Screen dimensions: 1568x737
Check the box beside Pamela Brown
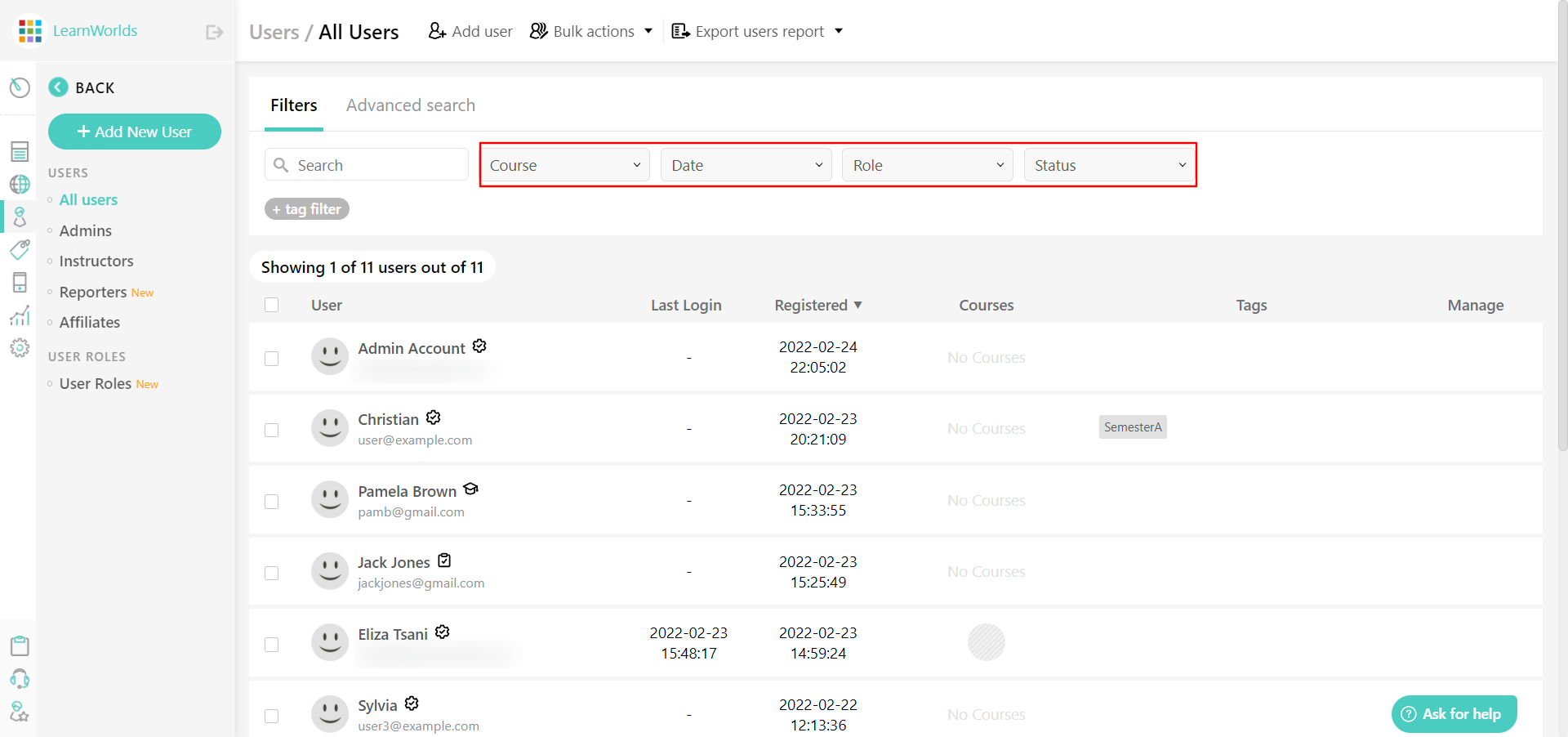click(272, 502)
